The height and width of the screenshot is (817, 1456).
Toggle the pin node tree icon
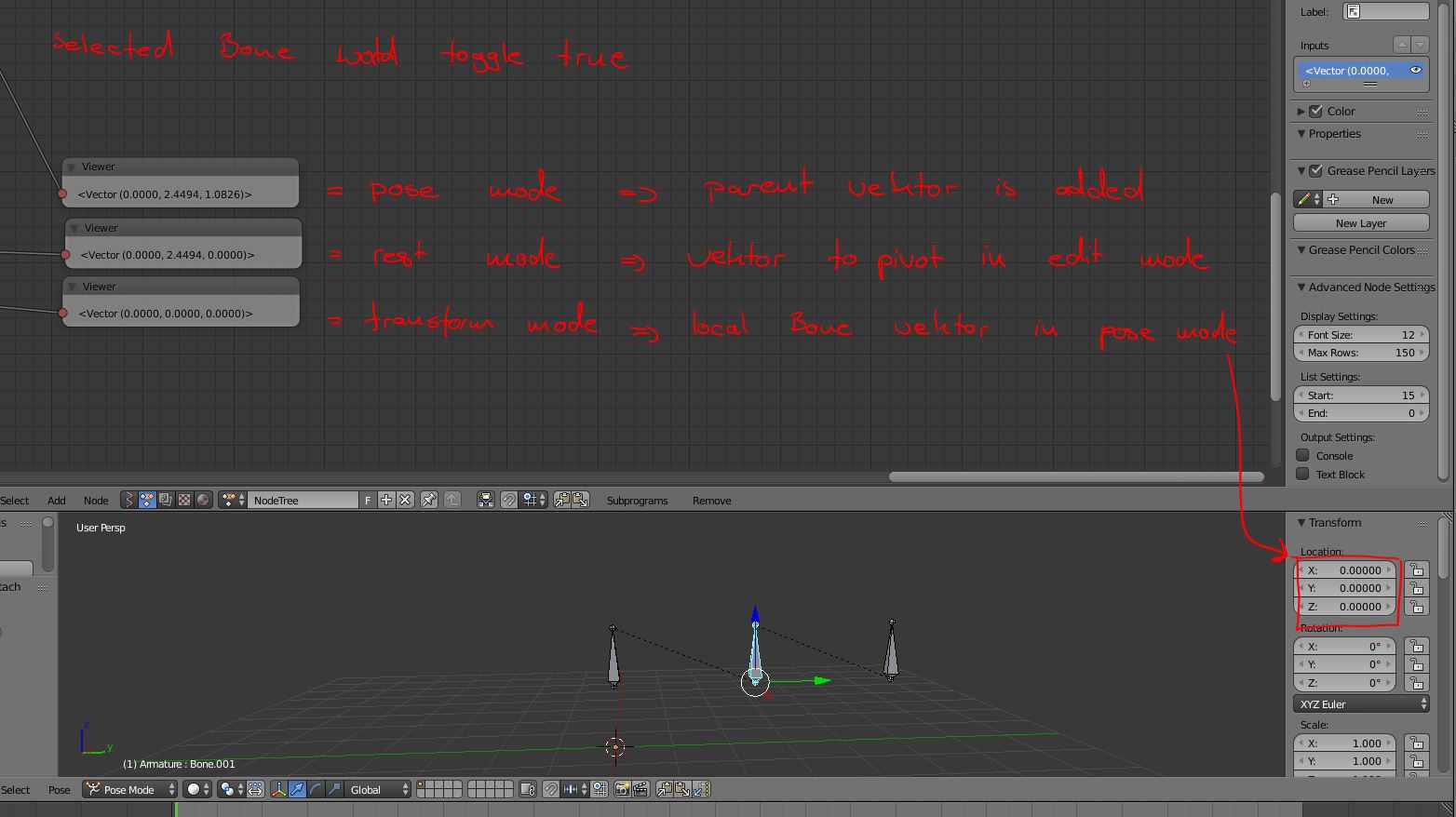click(429, 501)
